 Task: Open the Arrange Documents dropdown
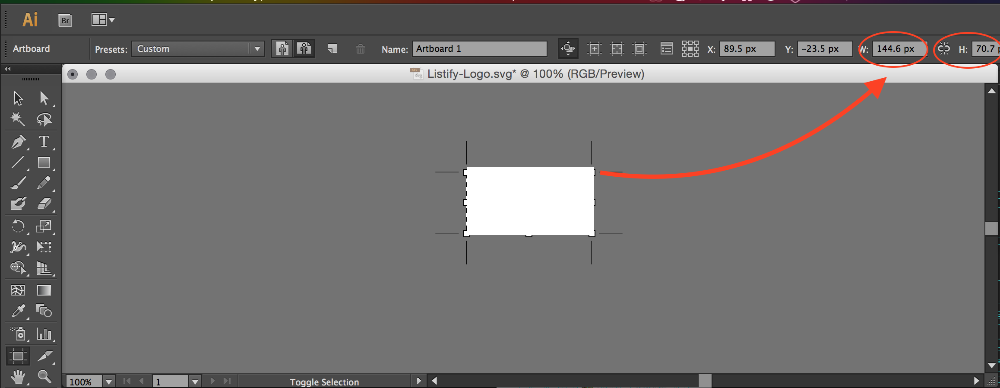[x=103, y=20]
